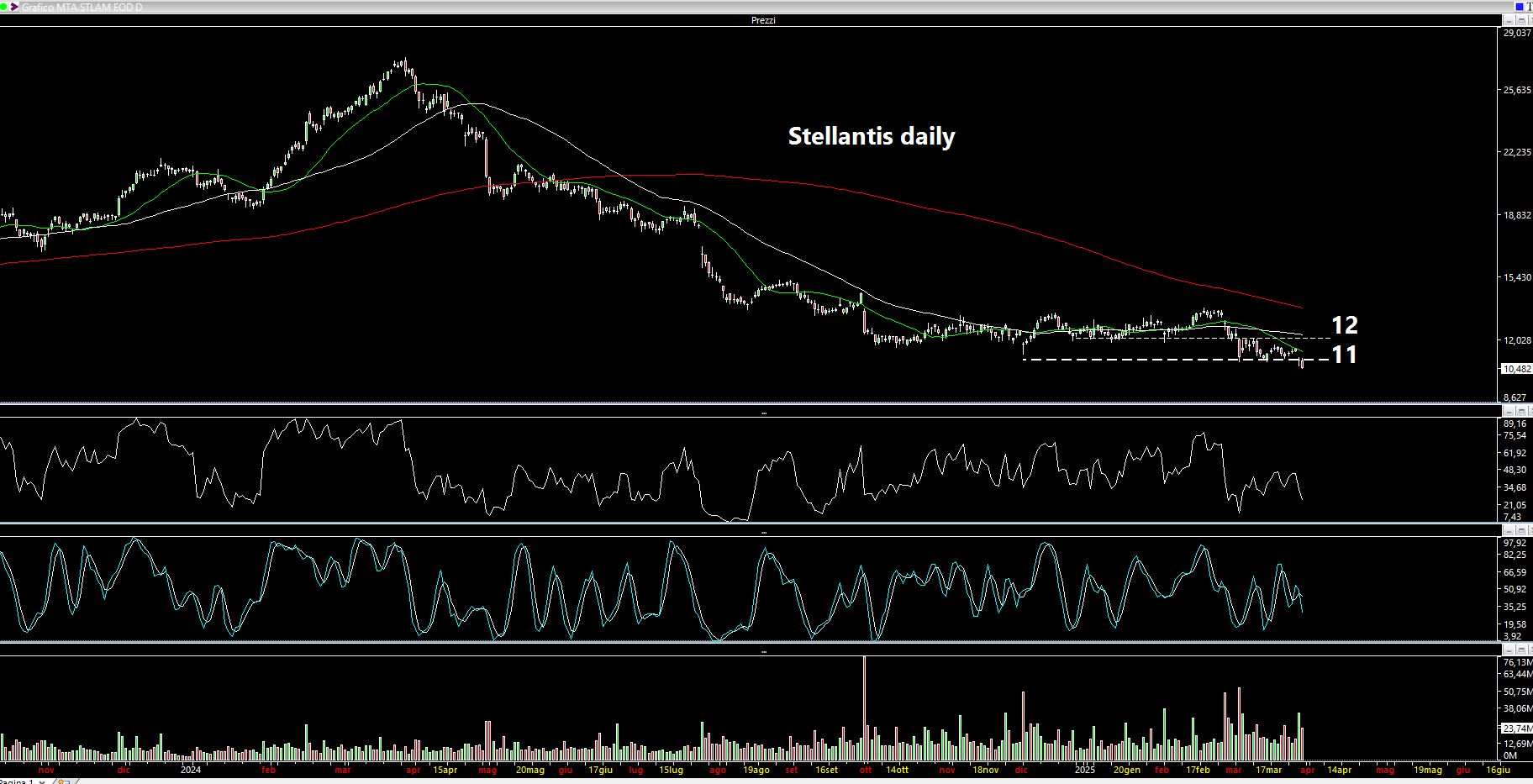
Task: Select the dashed horizontal line at level 11
Action: click(1175, 360)
